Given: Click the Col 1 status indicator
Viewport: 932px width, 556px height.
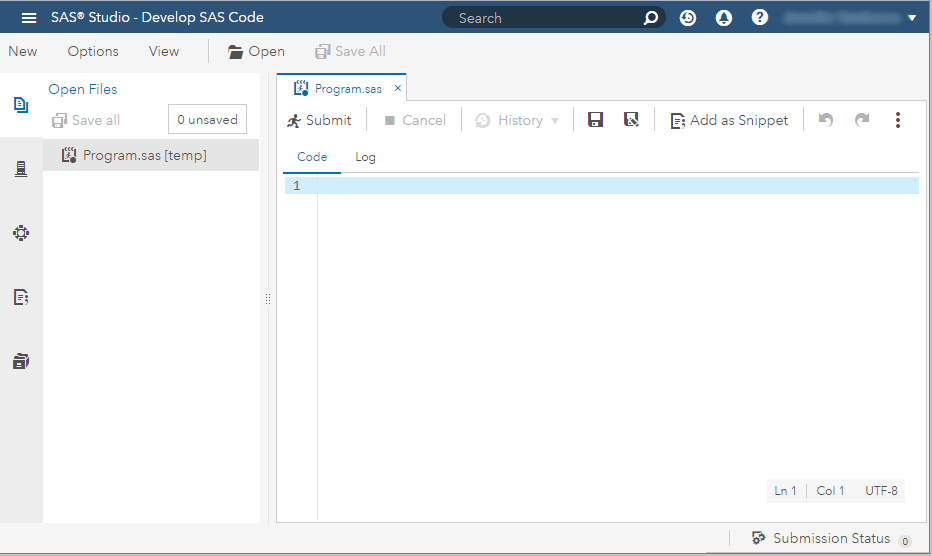Looking at the screenshot, I should (830, 491).
